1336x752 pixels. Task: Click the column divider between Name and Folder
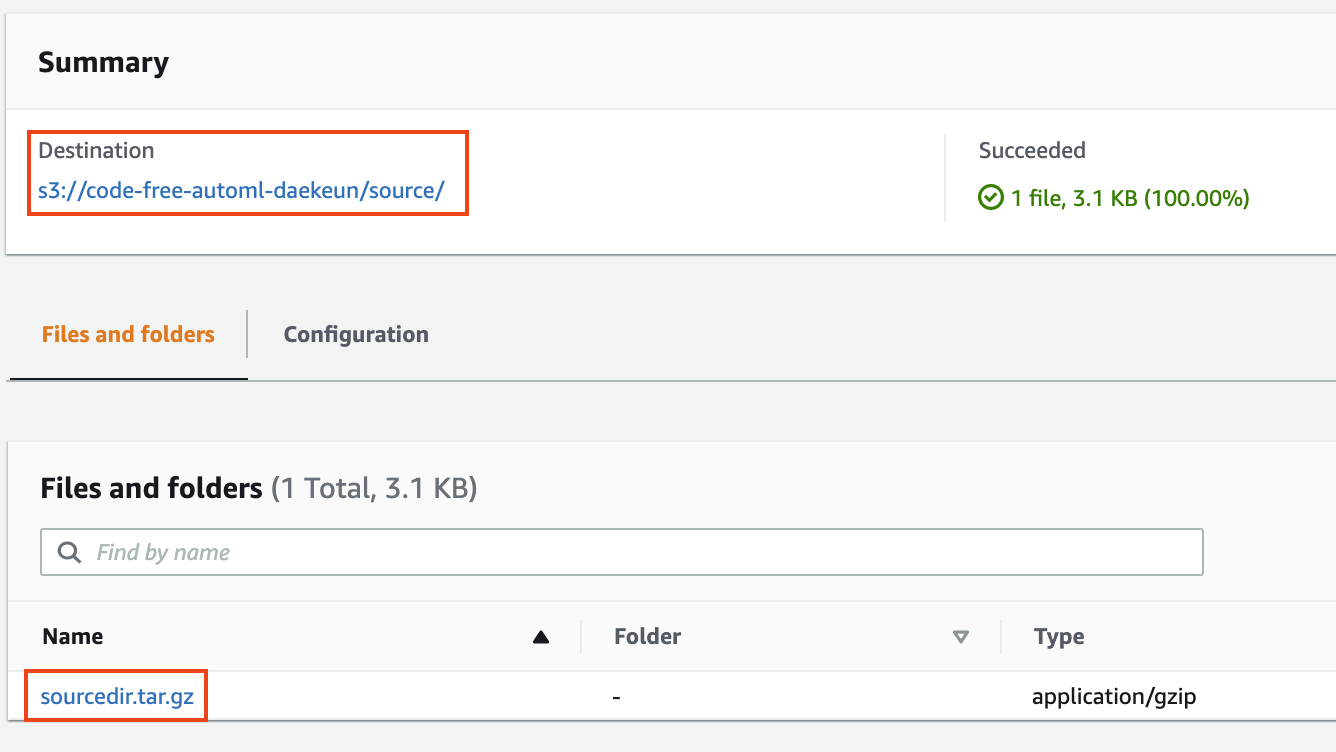tap(581, 636)
